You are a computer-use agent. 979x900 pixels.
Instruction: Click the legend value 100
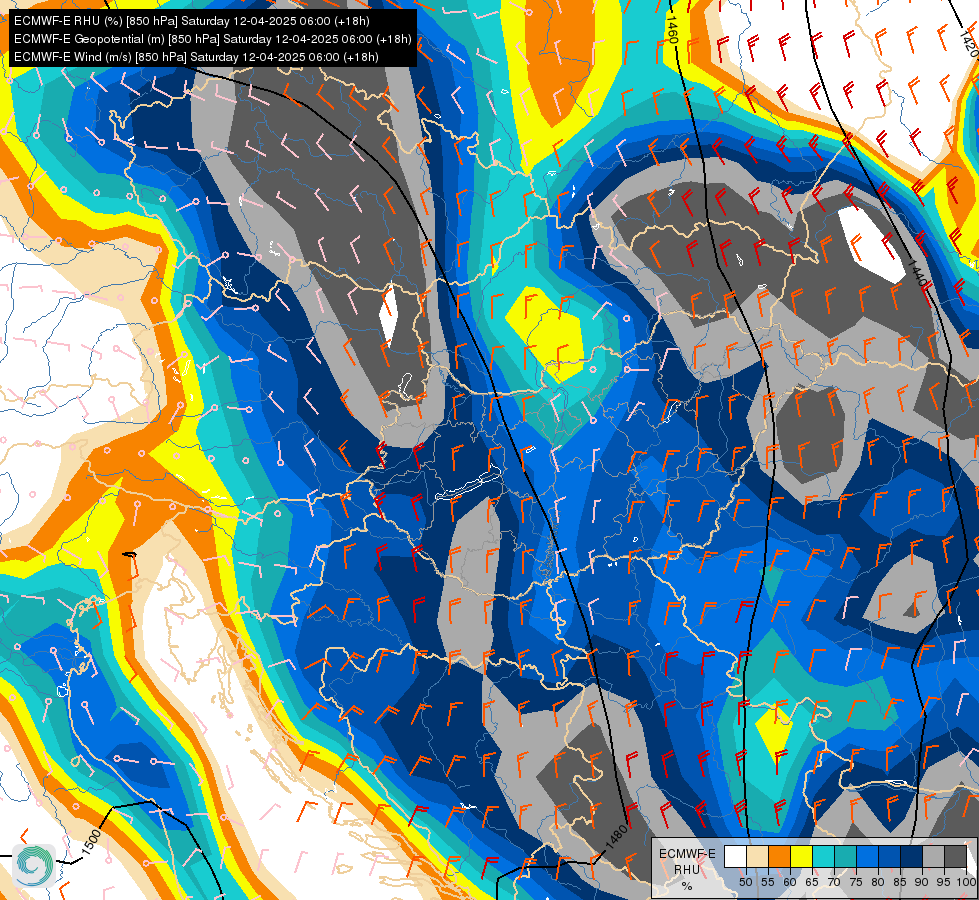(966, 882)
